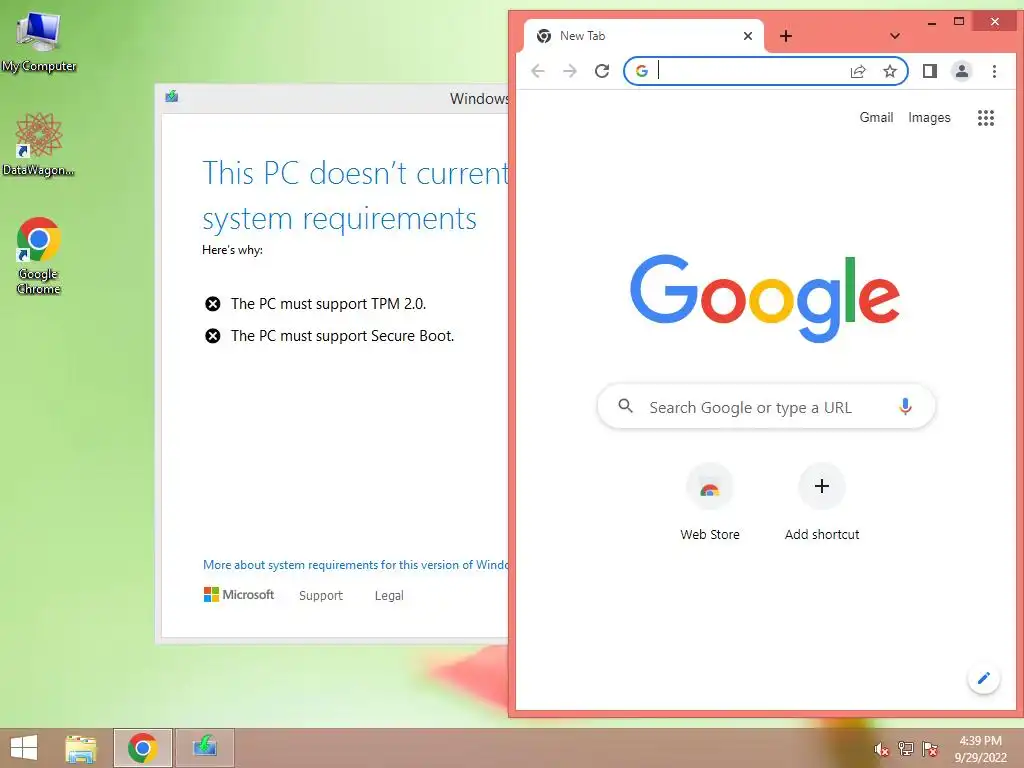Select the My Computer desktop icon

pos(39,42)
